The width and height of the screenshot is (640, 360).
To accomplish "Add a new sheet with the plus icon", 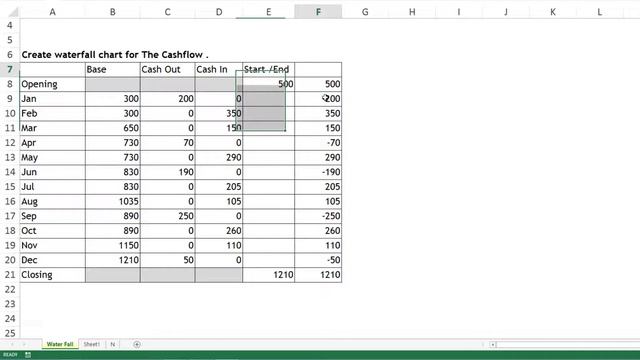I will [137, 344].
